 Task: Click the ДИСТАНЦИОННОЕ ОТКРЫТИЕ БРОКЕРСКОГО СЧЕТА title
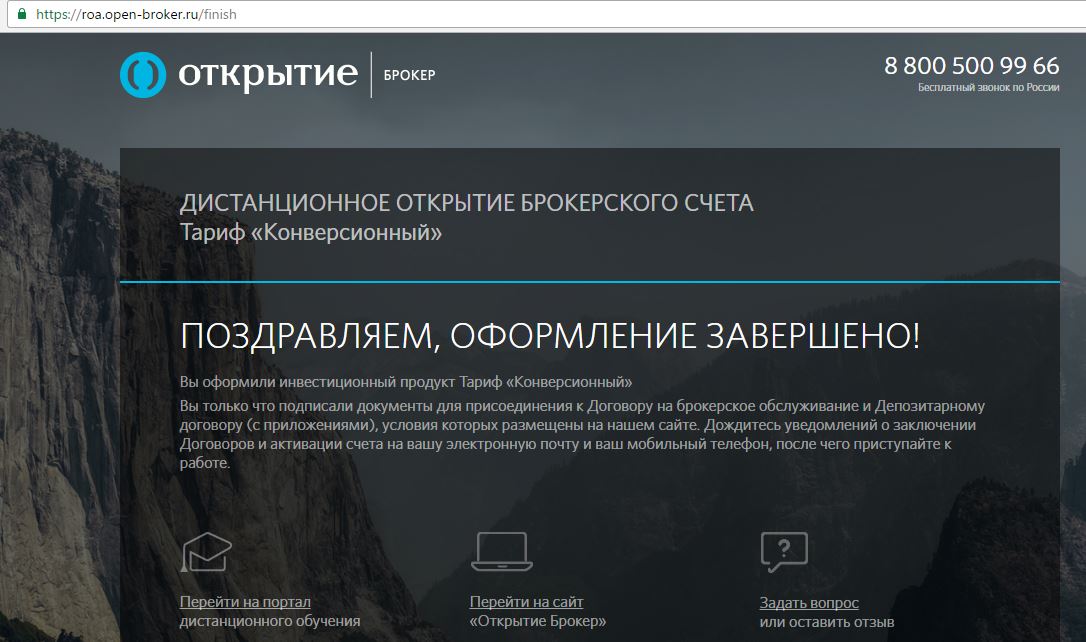(x=466, y=204)
